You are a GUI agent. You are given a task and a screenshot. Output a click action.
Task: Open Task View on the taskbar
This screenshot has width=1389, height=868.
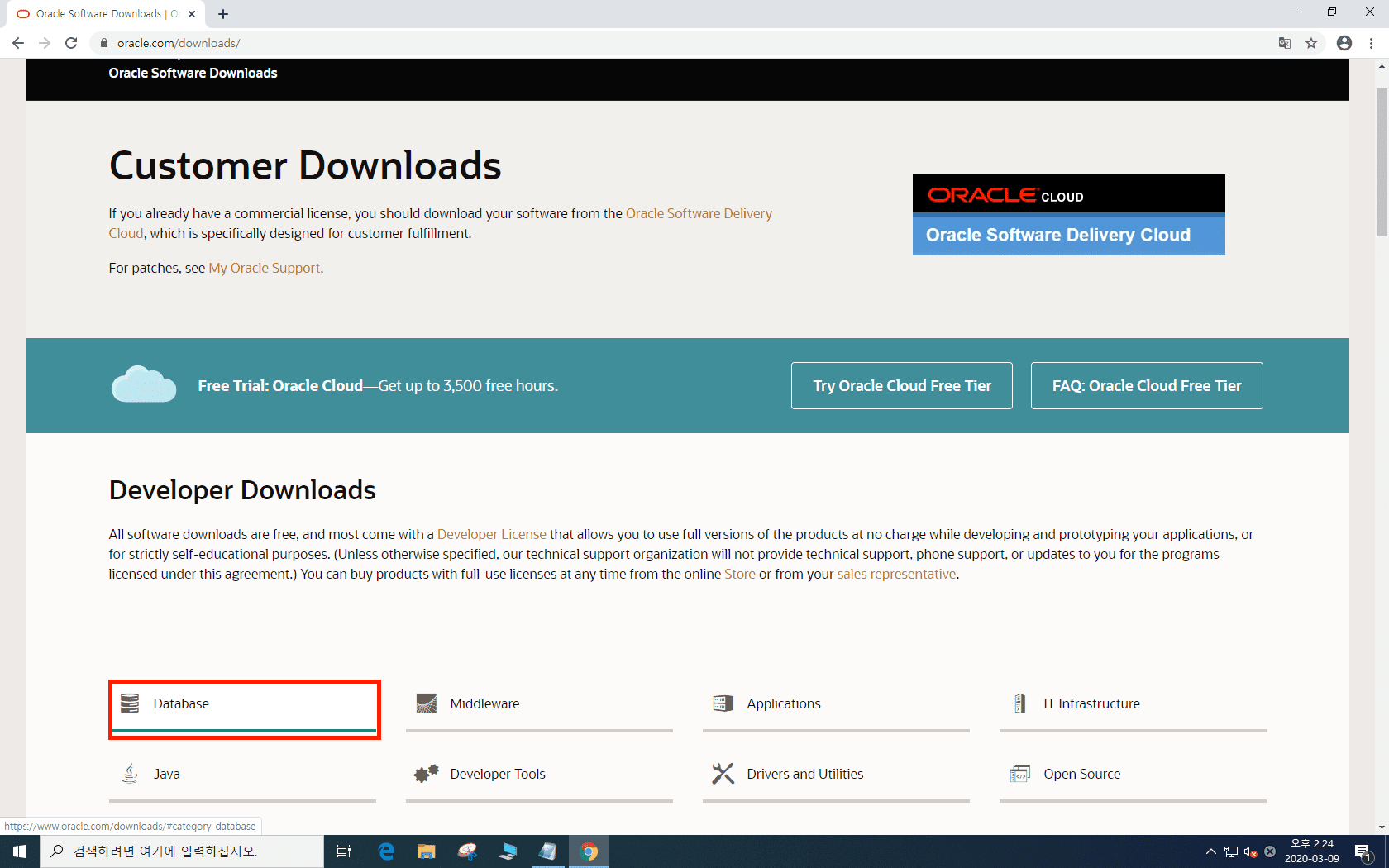pyautogui.click(x=344, y=851)
